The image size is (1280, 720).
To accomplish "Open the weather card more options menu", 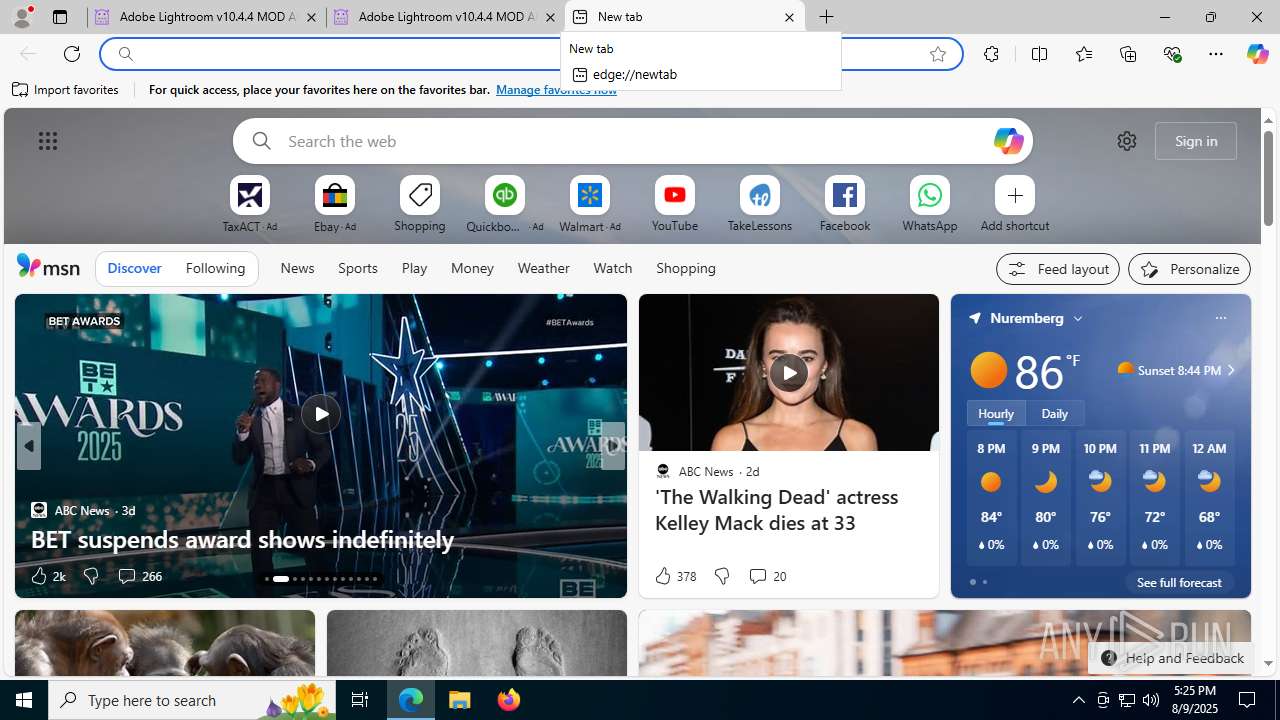I will click(1220, 318).
